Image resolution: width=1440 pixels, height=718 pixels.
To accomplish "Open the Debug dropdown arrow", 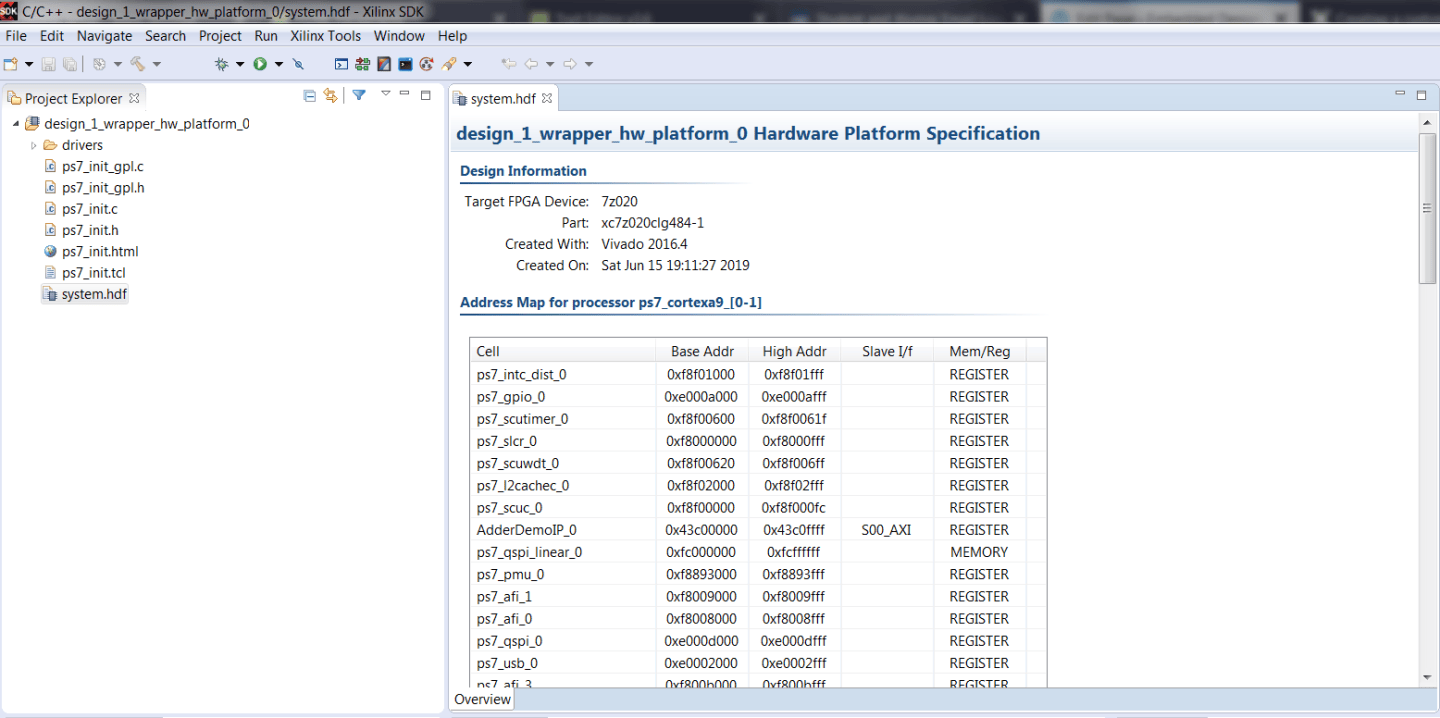I will coord(240,64).
